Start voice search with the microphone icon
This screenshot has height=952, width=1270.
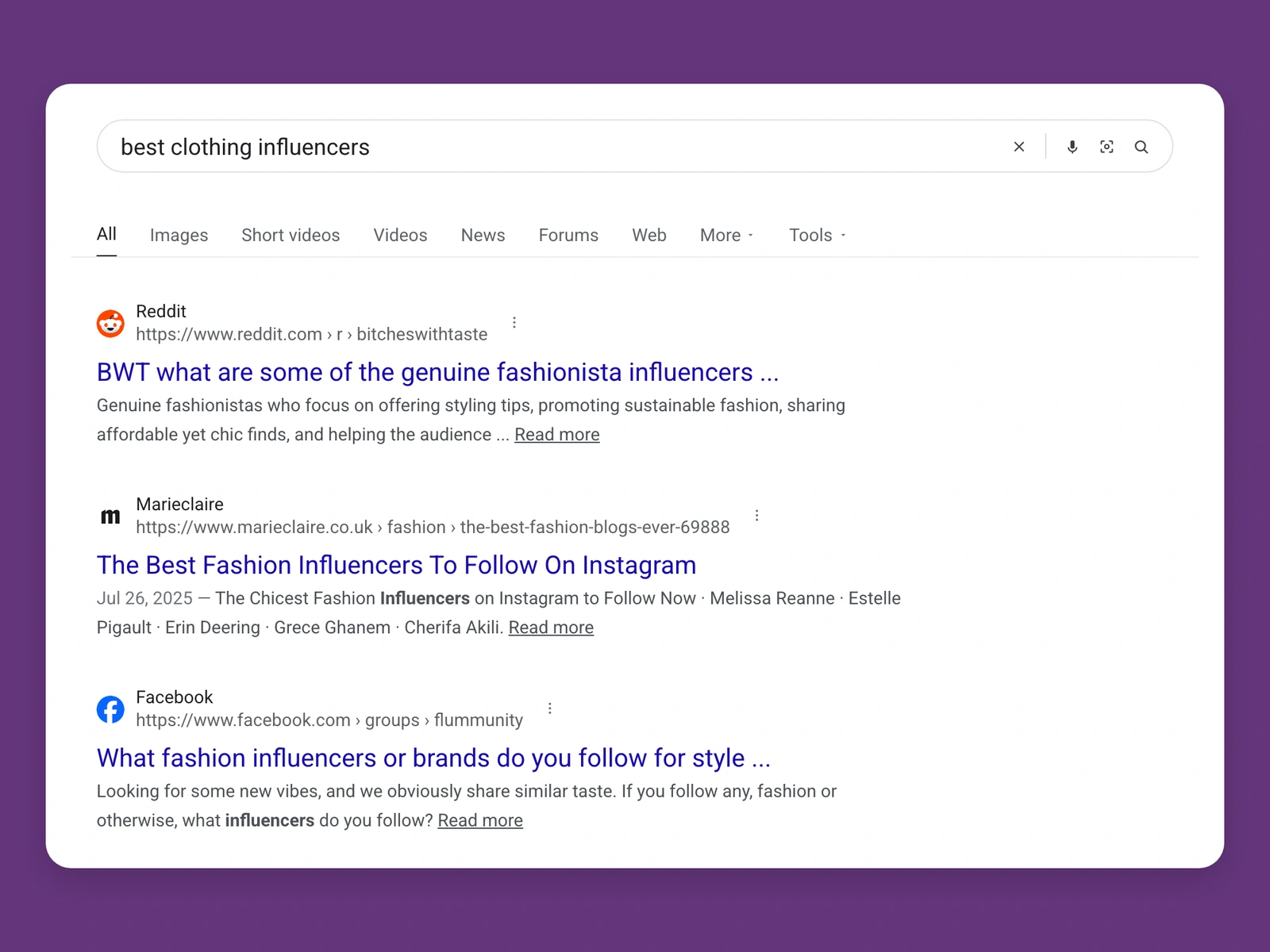[1072, 147]
